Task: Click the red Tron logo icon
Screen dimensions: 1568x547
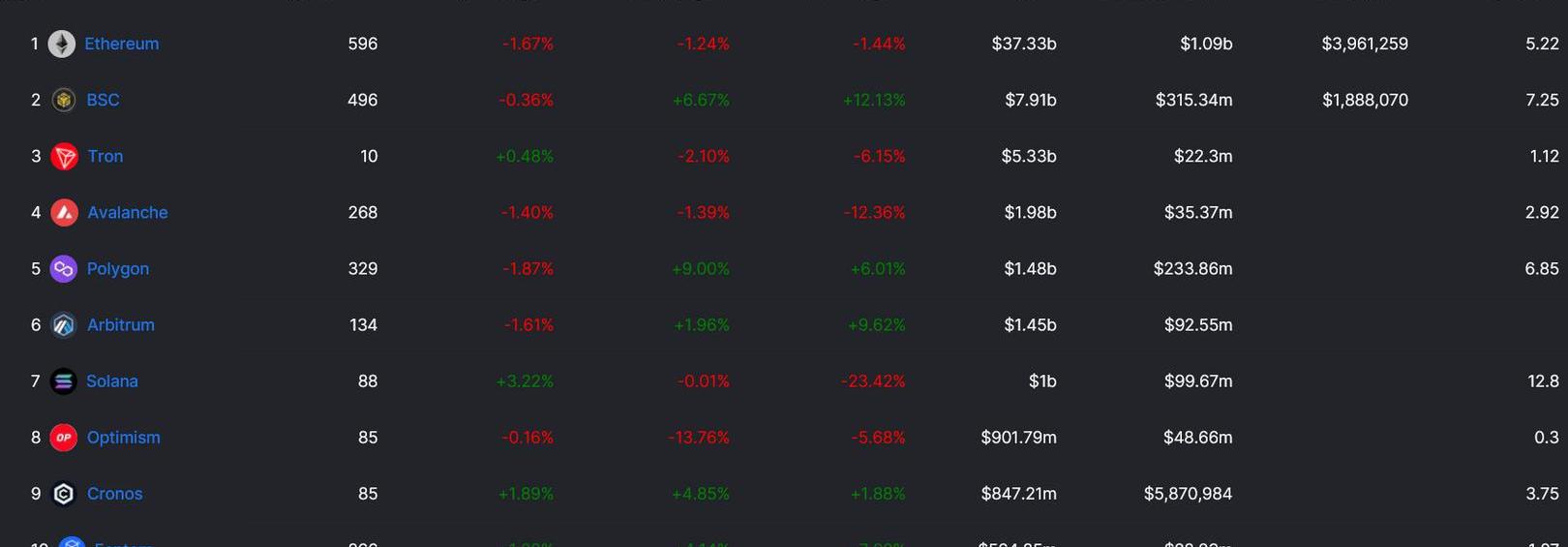Action: tap(64, 156)
